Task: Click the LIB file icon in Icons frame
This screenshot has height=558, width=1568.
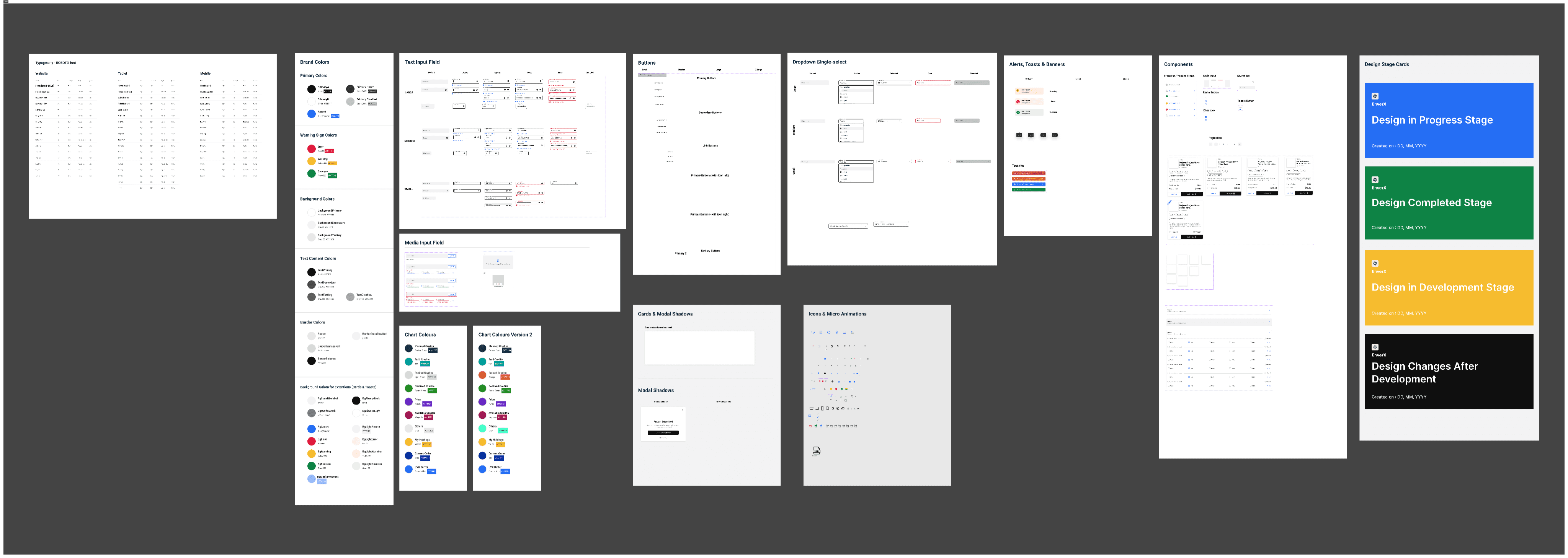Action: pos(816,450)
